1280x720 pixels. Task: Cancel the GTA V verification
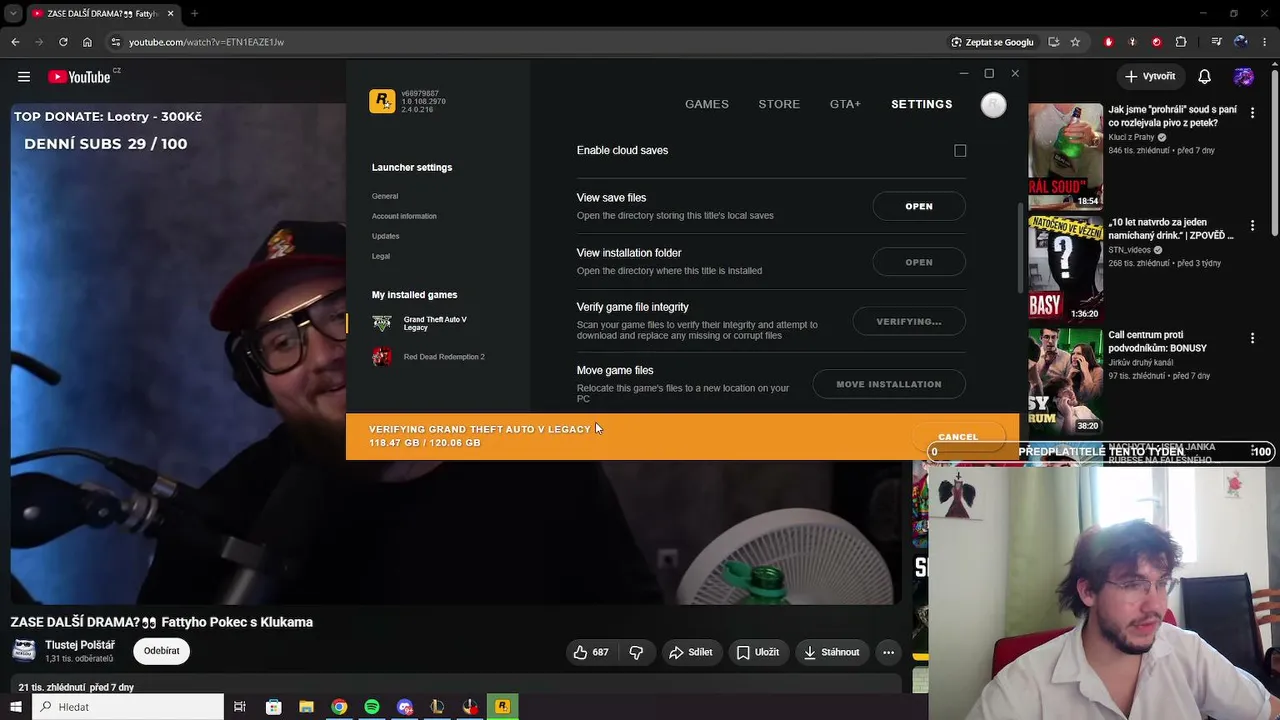958,437
